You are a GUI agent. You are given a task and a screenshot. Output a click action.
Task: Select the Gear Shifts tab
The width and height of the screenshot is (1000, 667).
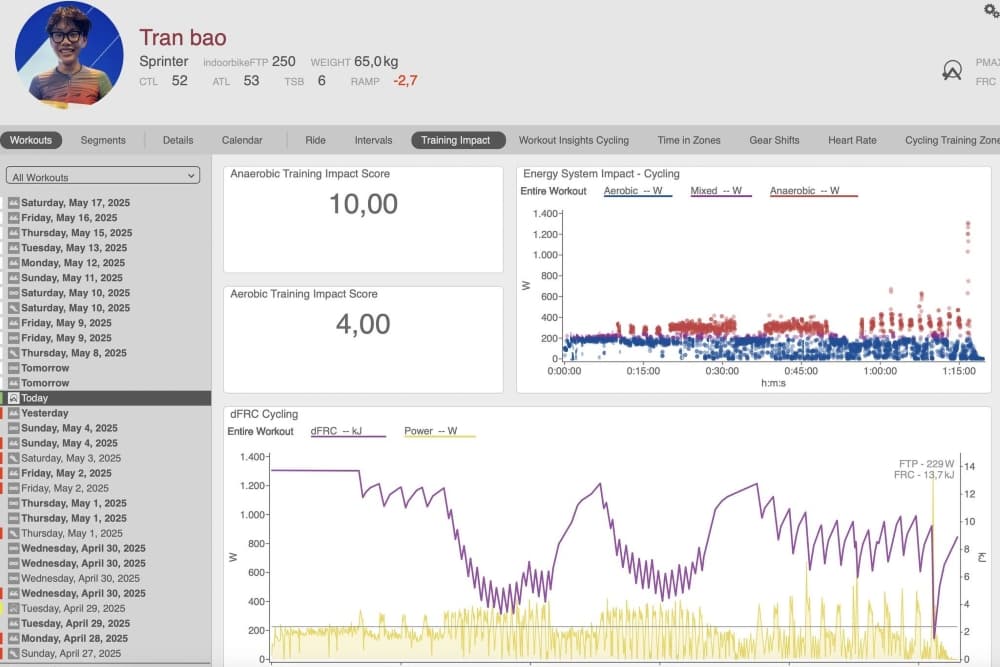[774, 140]
